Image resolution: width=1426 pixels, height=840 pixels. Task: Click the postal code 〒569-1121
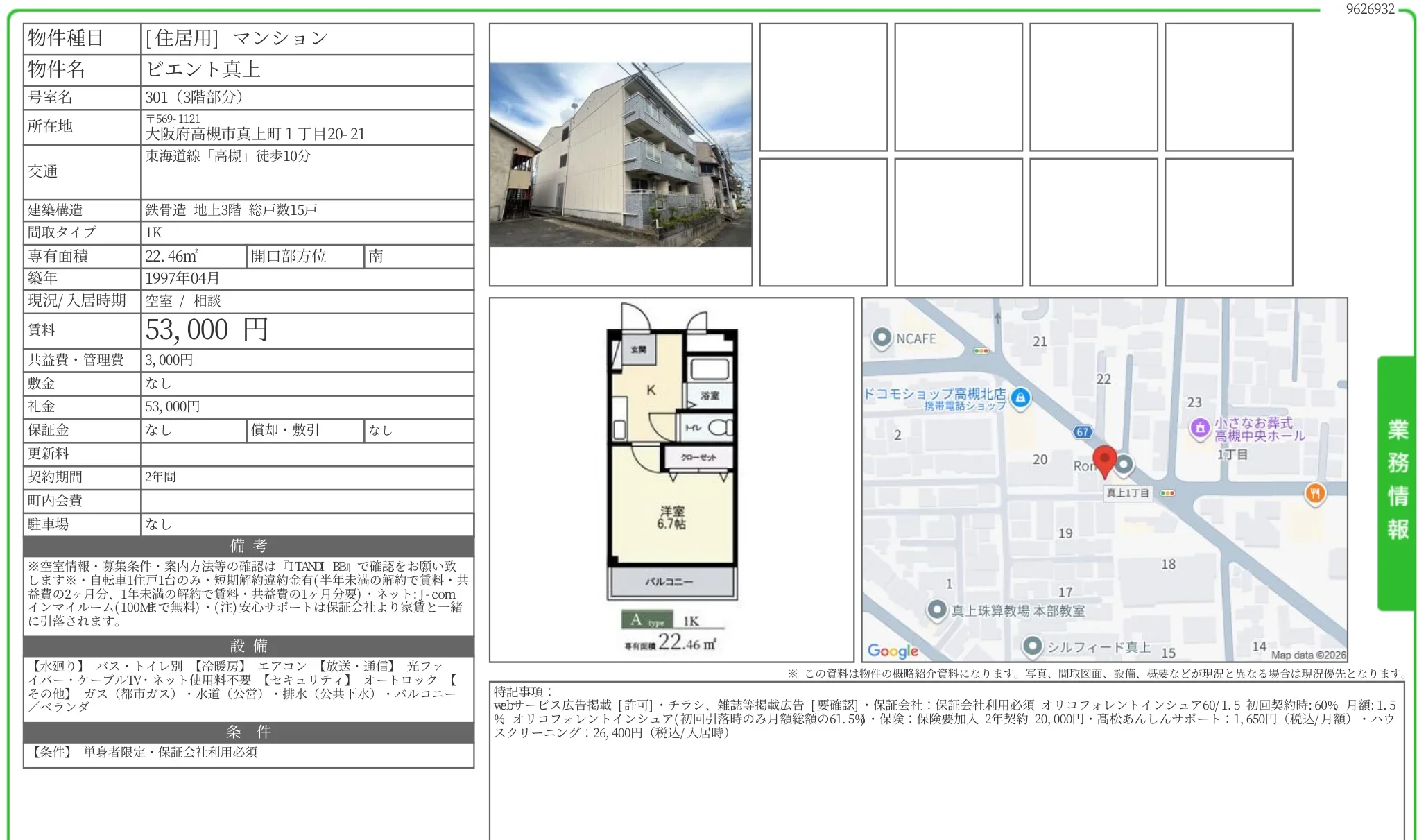173,119
